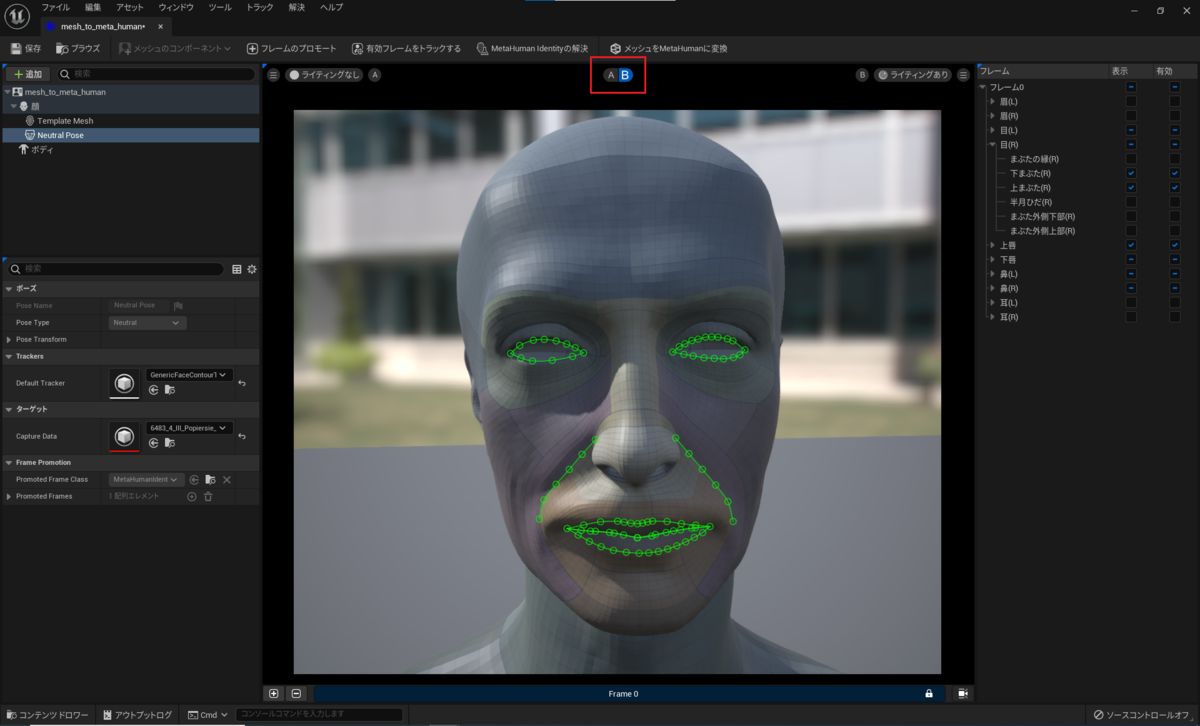Click the plus button beside Frame 0 timeline
This screenshot has width=1200, height=726.
point(274,693)
